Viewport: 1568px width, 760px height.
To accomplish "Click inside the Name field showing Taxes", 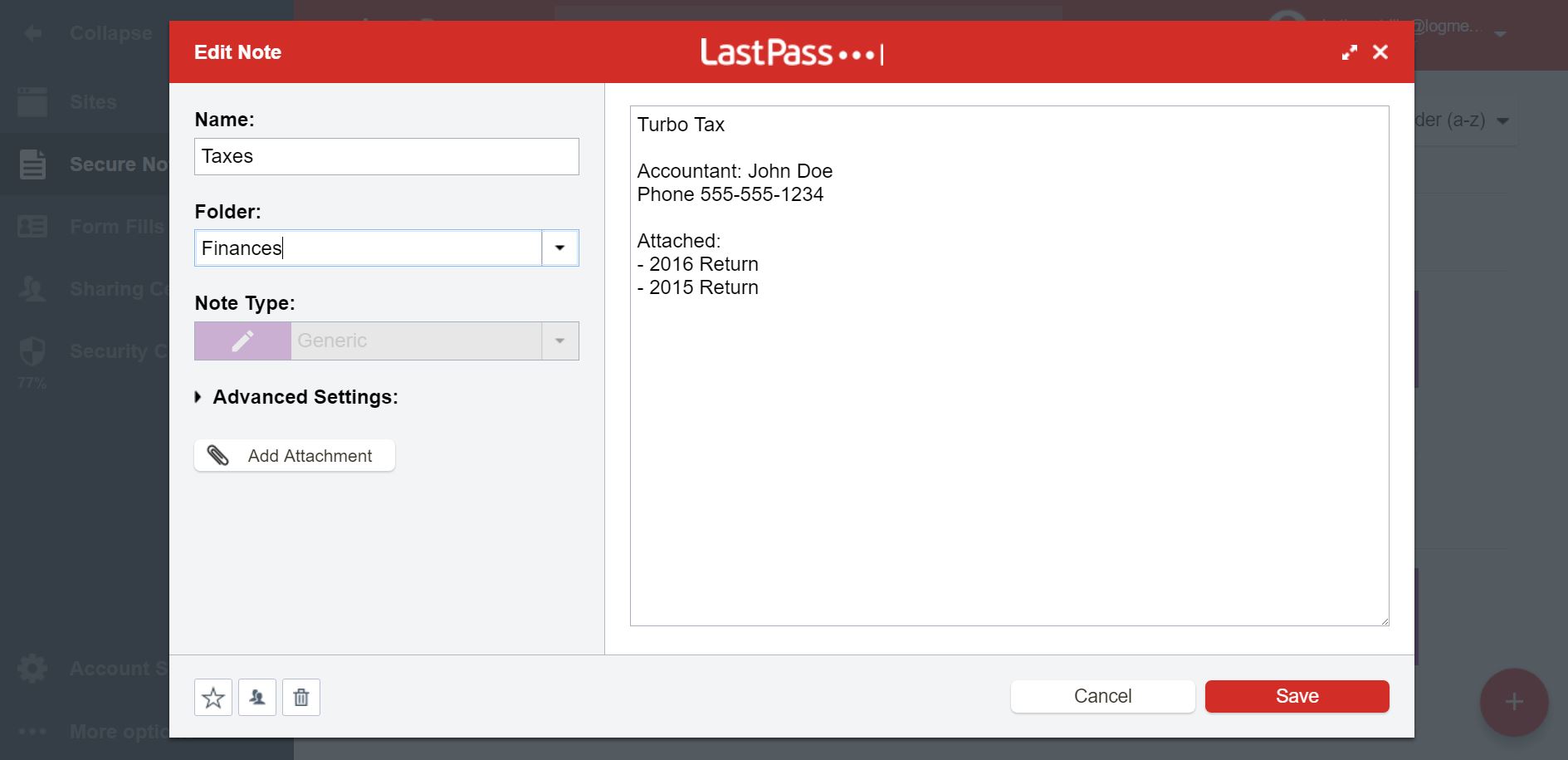I will tap(386, 156).
